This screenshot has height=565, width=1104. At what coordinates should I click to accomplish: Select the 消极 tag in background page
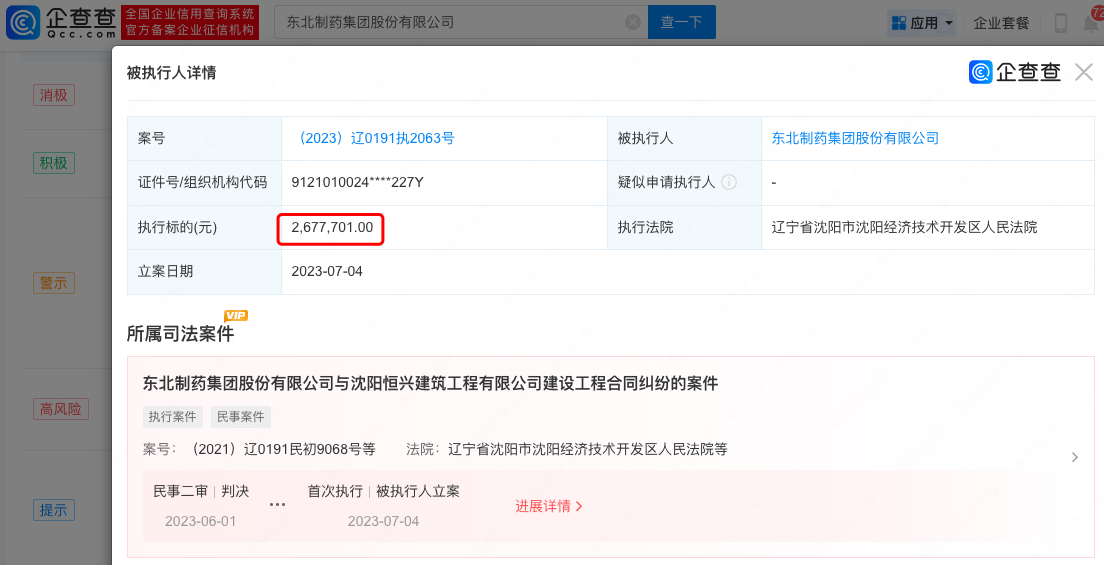pyautogui.click(x=54, y=95)
